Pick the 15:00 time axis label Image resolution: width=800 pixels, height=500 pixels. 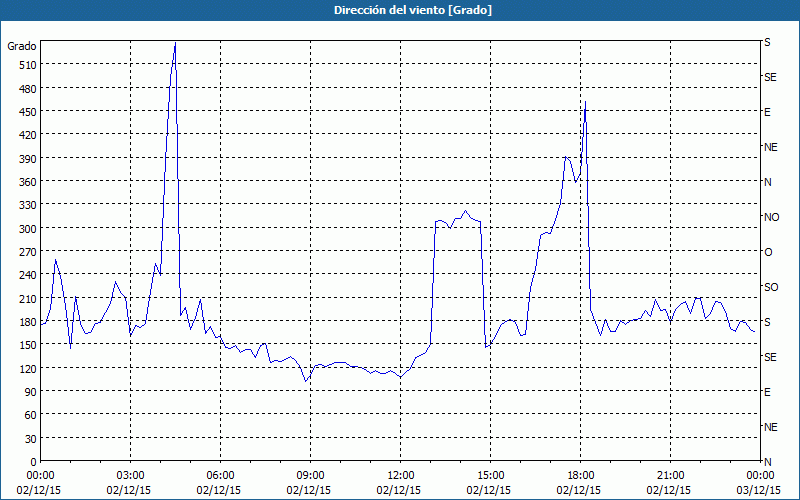tap(490, 476)
